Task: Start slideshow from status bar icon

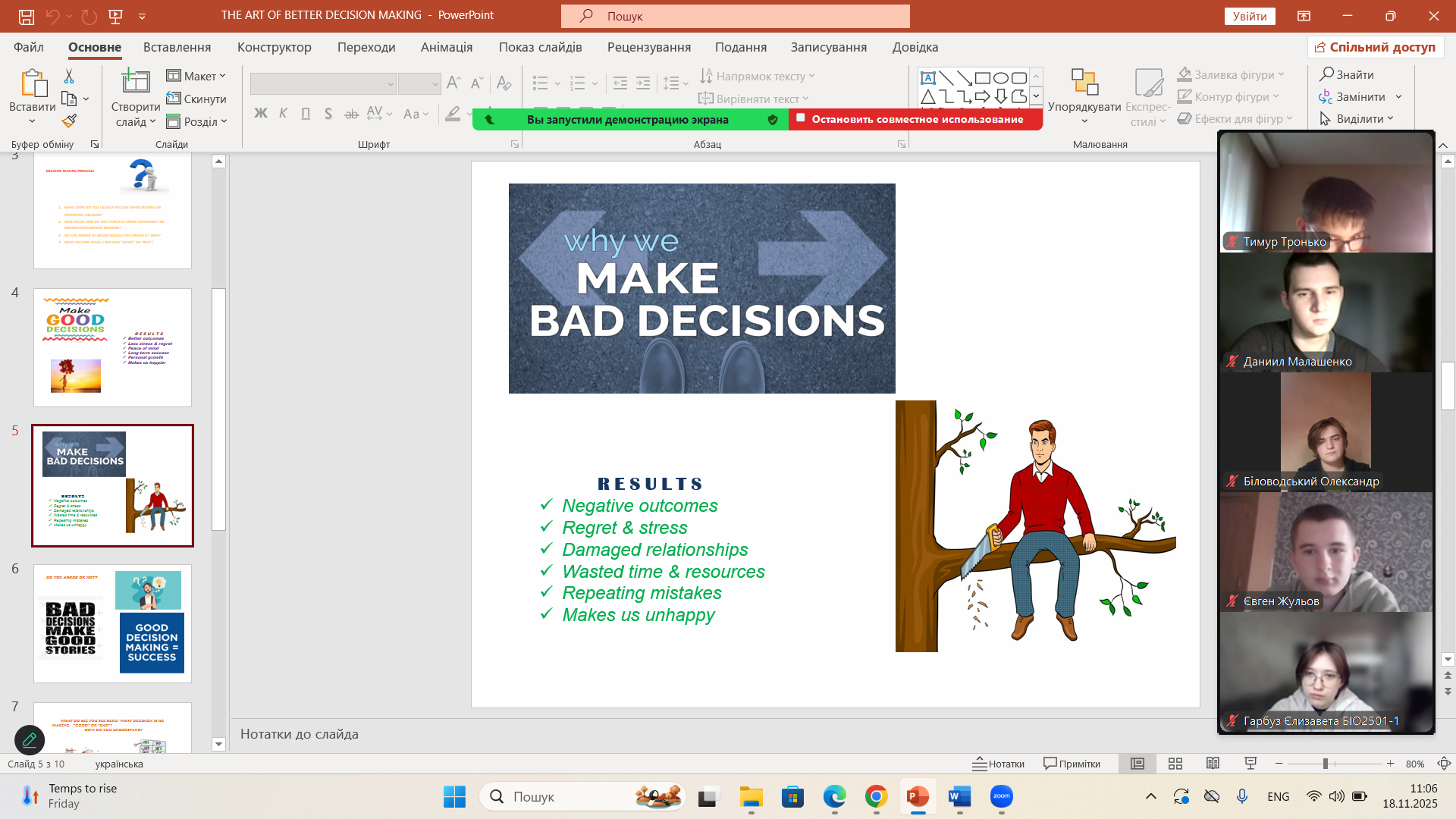Action: pos(1250,764)
